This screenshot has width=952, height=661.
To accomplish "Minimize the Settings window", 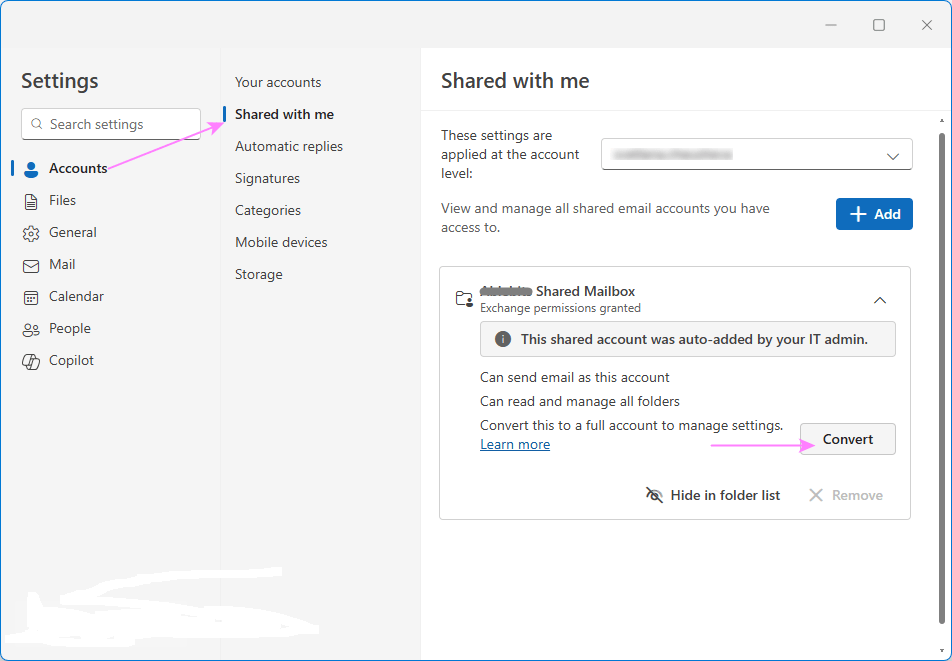I will (831, 25).
